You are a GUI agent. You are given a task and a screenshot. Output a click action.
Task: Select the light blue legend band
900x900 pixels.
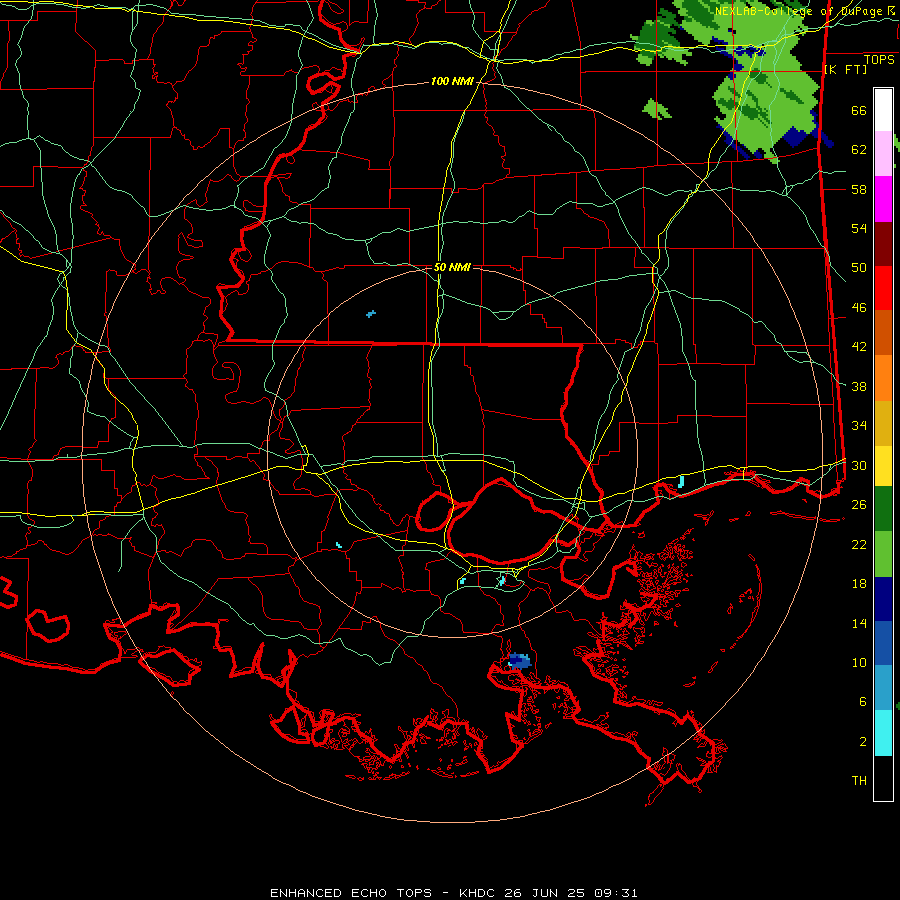click(x=883, y=688)
